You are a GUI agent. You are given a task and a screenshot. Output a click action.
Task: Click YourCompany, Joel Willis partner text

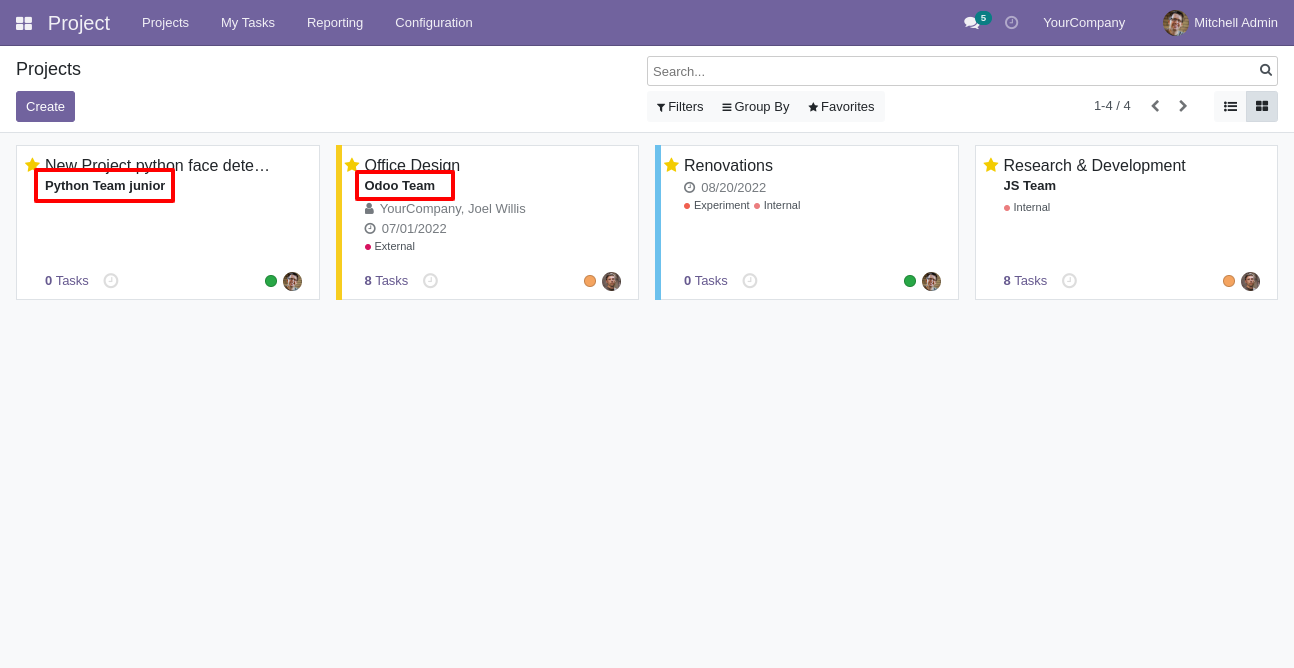click(452, 209)
